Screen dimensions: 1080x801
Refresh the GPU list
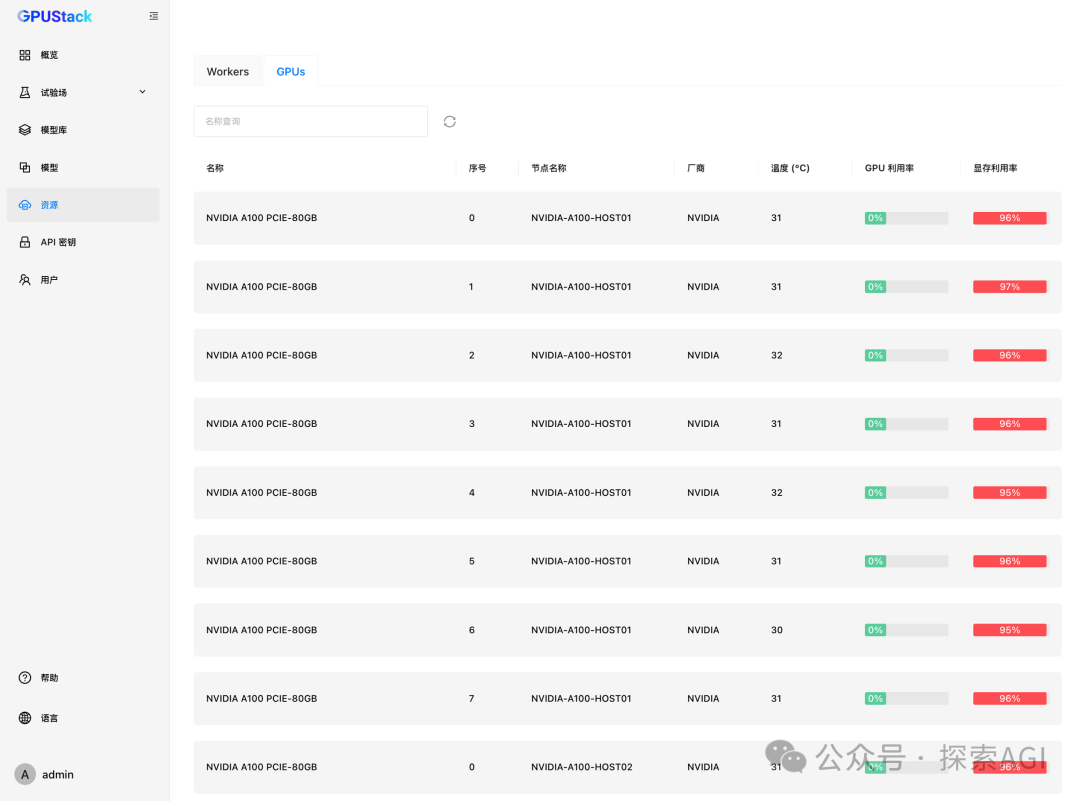pyautogui.click(x=450, y=121)
